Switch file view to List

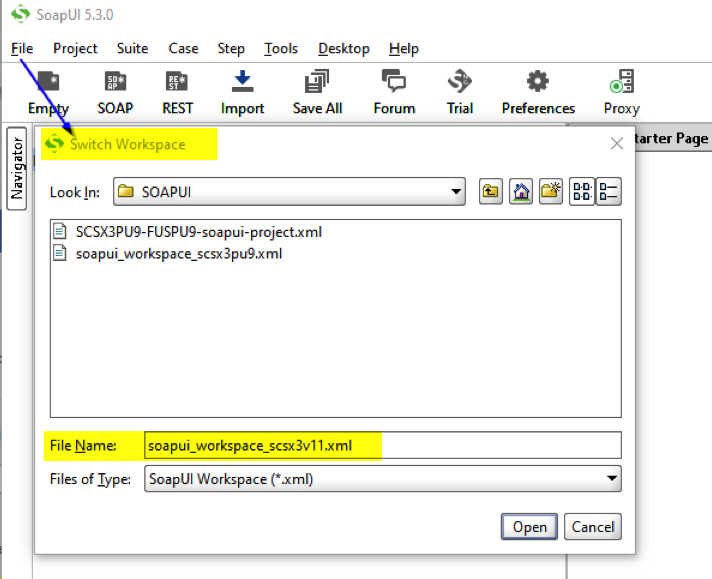(582, 192)
